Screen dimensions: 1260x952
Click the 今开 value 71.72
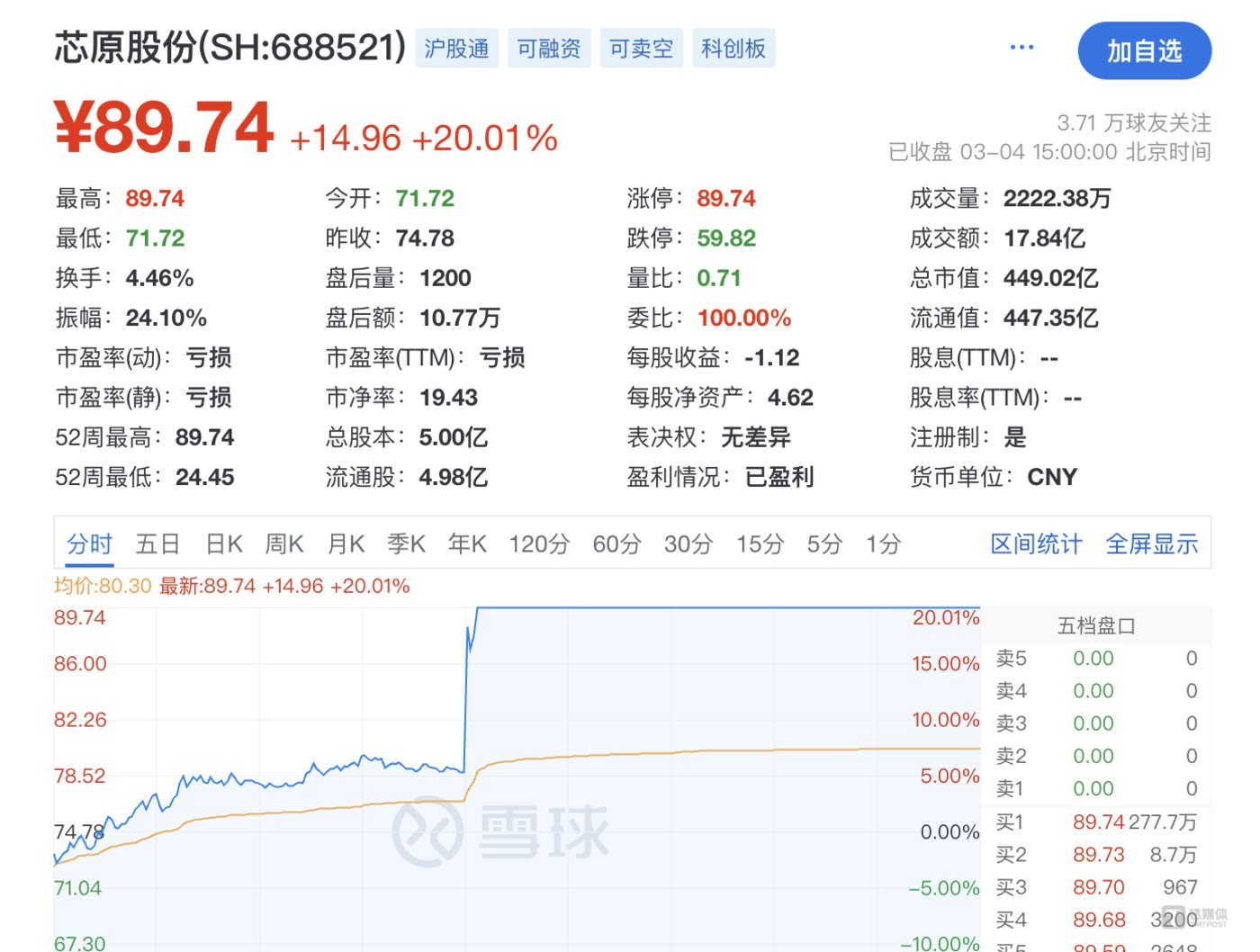(425, 199)
